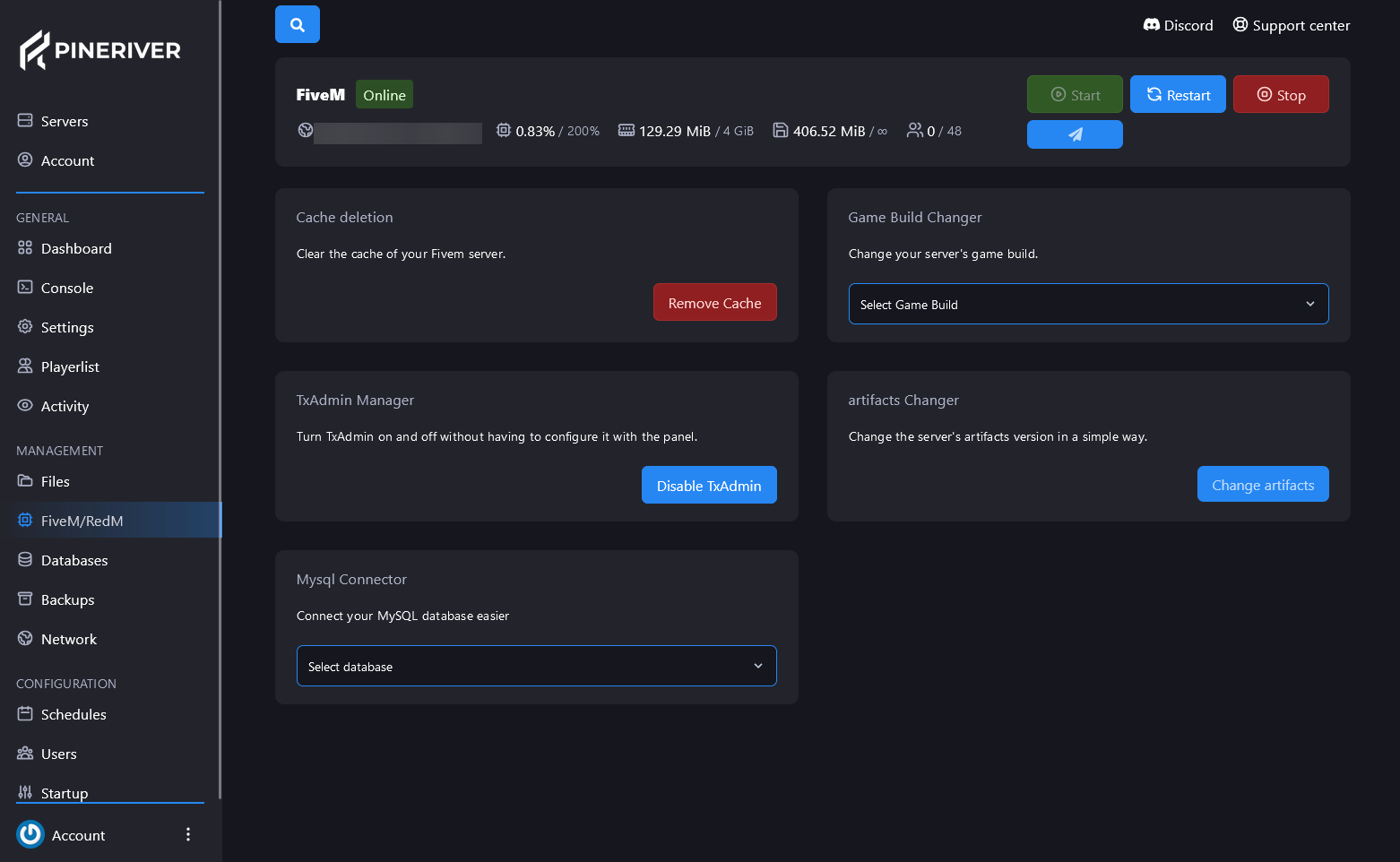Viewport: 1400px width, 862px height.
Task: Click the Remove Cache button
Action: coord(714,302)
